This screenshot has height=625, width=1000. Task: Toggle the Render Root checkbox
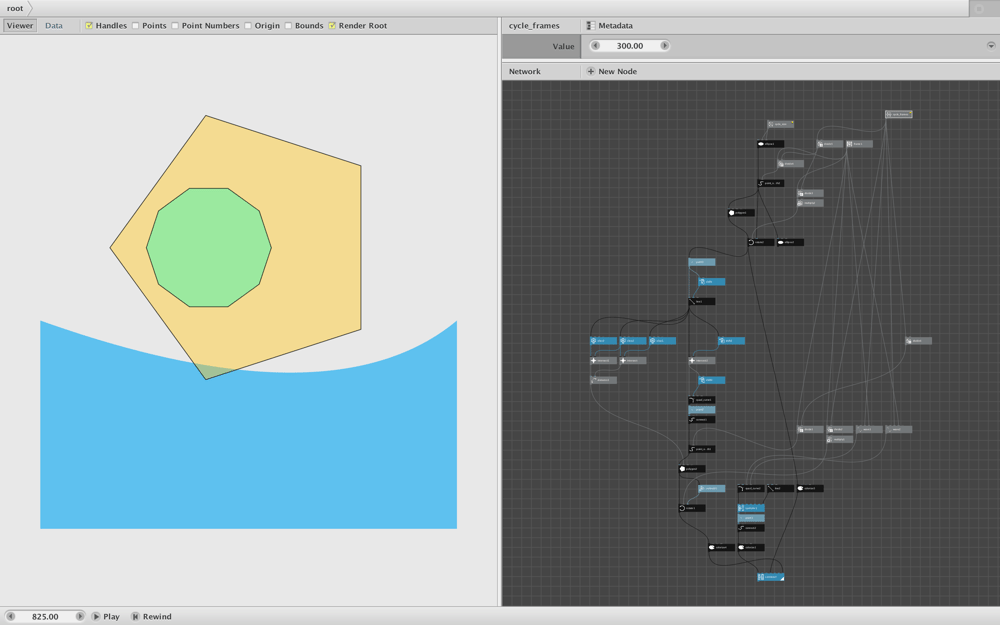(332, 26)
